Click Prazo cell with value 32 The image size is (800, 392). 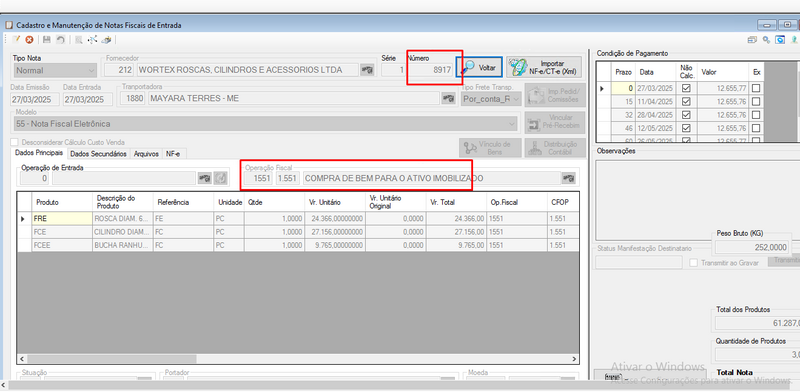point(622,115)
